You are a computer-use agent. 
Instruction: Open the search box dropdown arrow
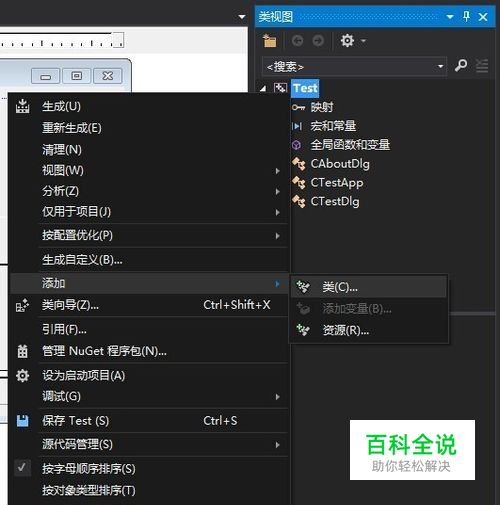click(440, 66)
